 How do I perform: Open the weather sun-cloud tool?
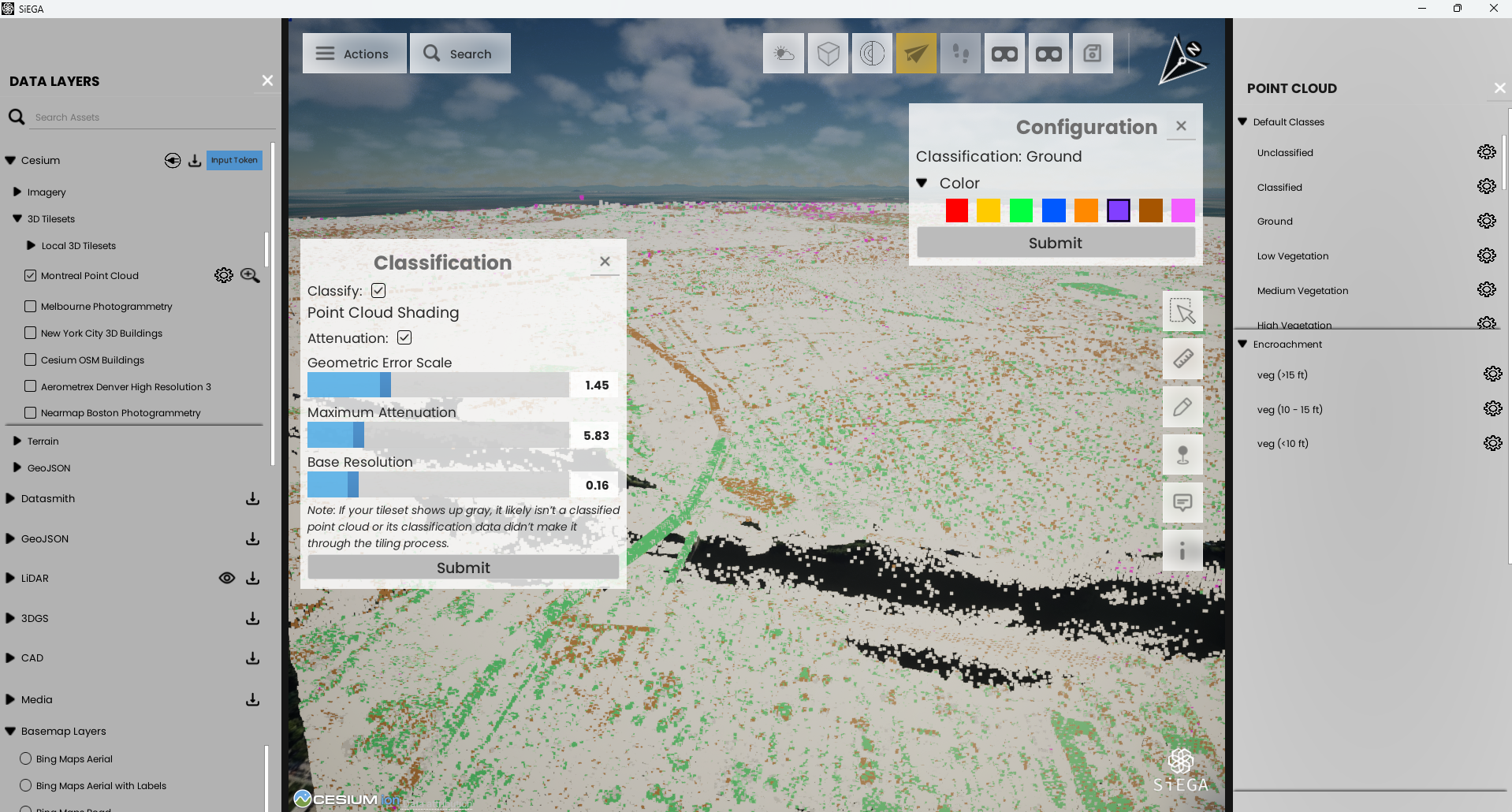point(784,54)
